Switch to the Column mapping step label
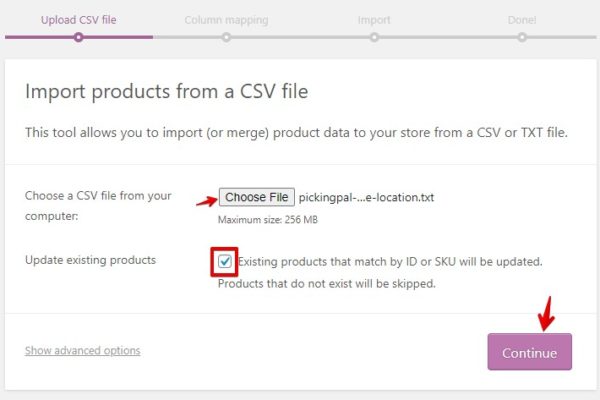Viewport: 600px width, 400px height. (226, 19)
